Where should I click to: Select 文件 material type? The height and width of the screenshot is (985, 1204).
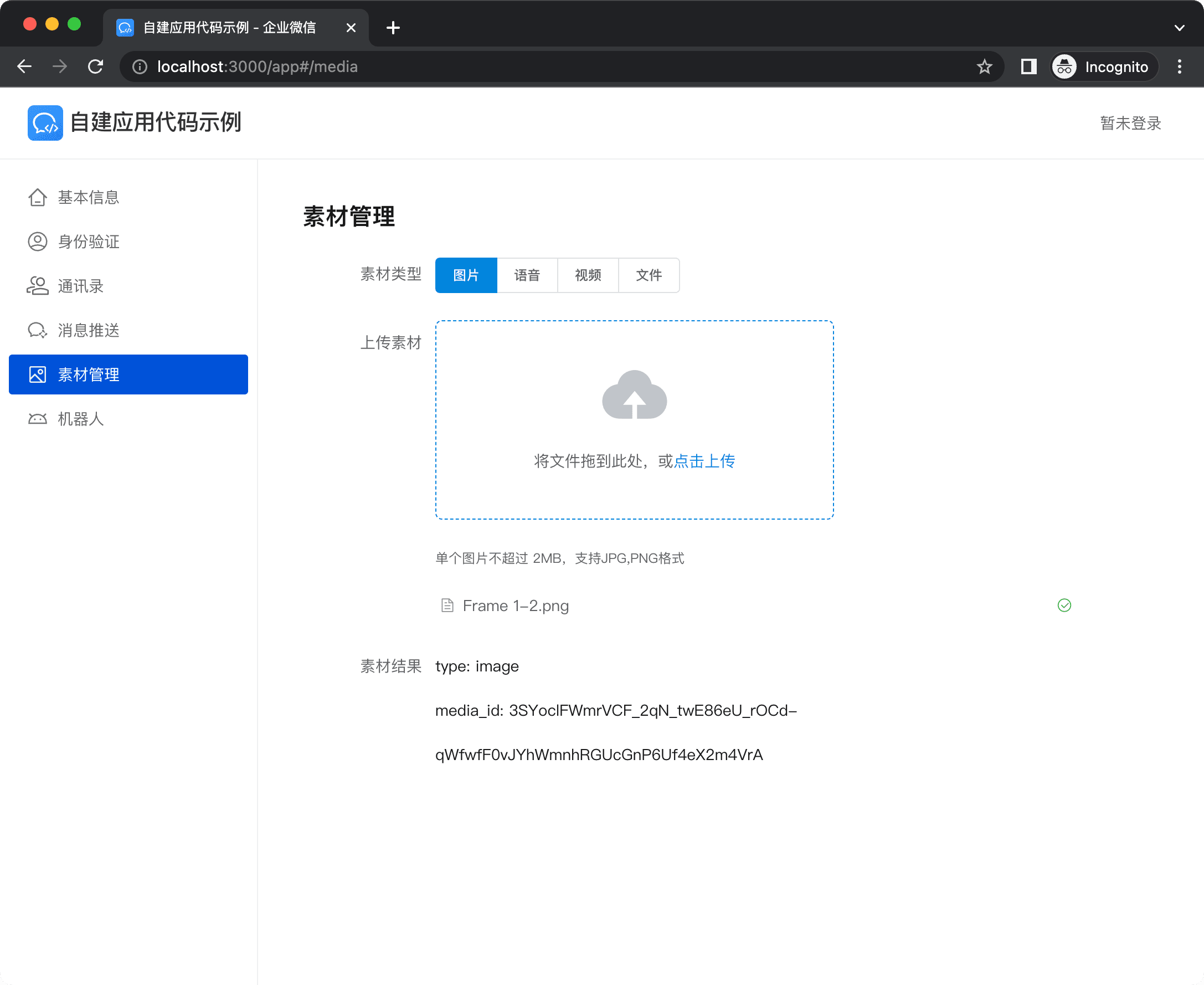coord(648,276)
